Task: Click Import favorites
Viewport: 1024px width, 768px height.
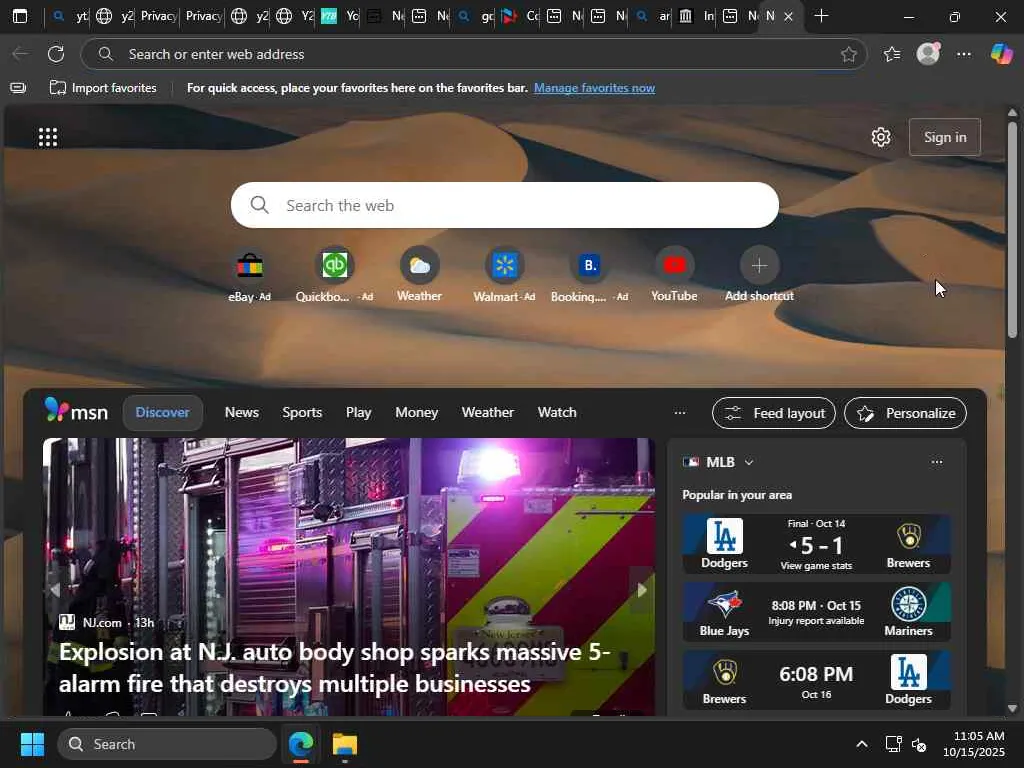Action: point(104,88)
